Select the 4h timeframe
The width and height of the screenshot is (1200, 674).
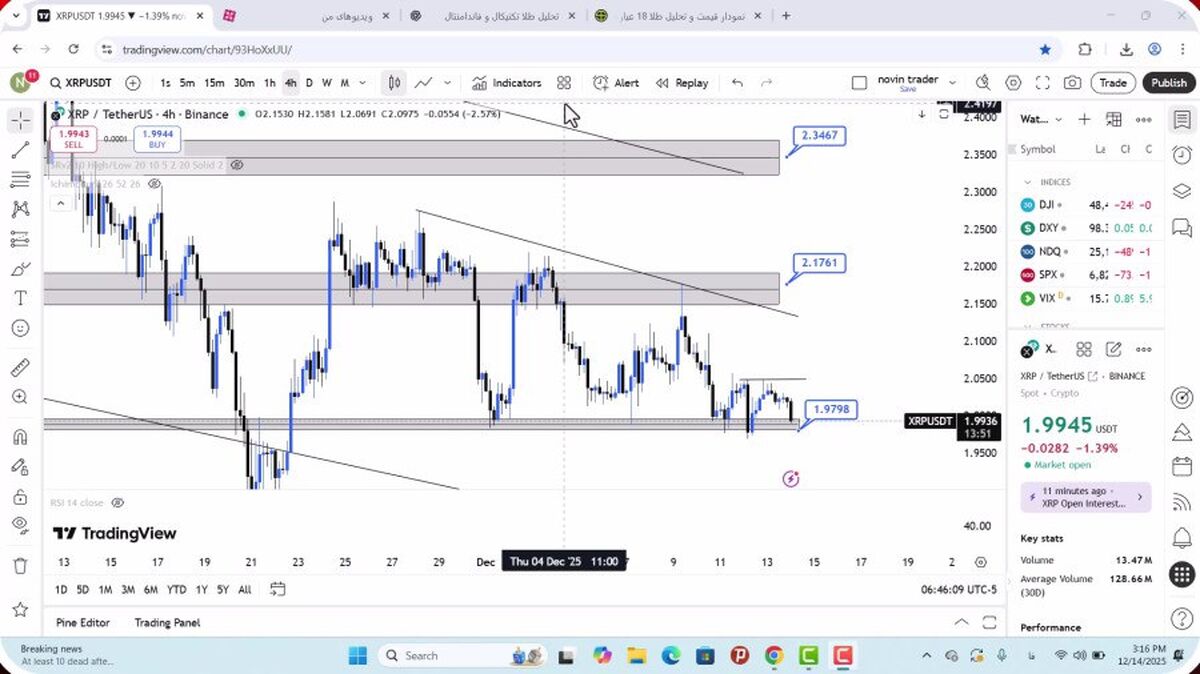(290, 83)
